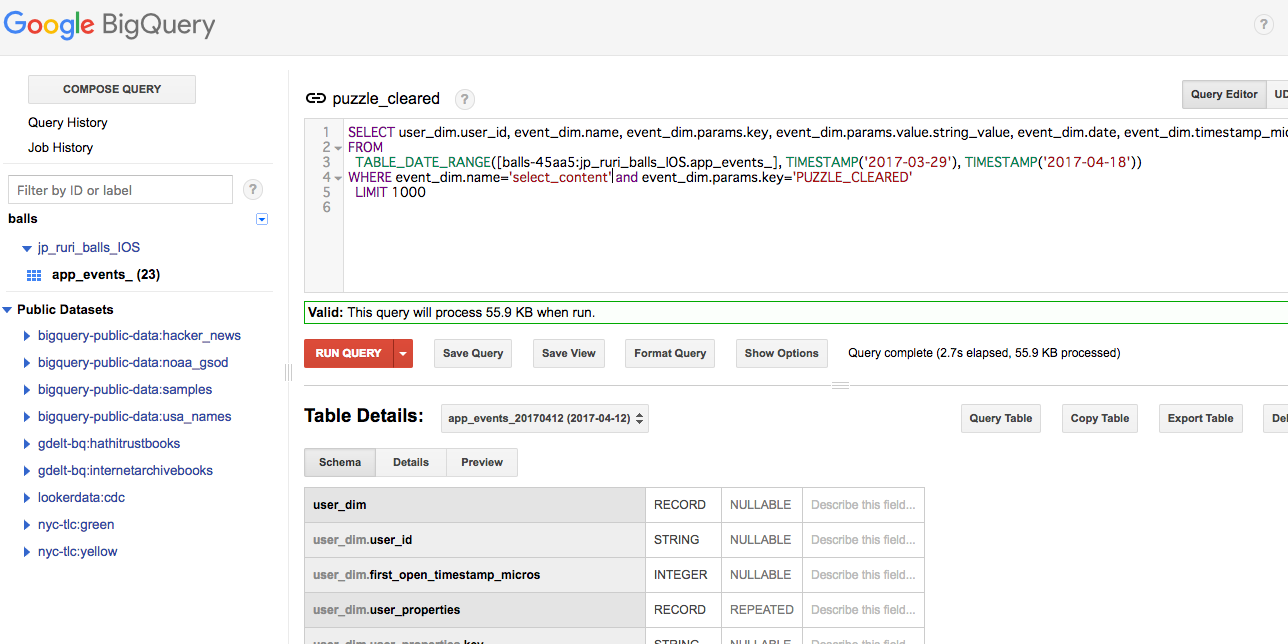This screenshot has width=1288, height=644.
Task: Edit the user_dim field description
Action: (x=862, y=505)
